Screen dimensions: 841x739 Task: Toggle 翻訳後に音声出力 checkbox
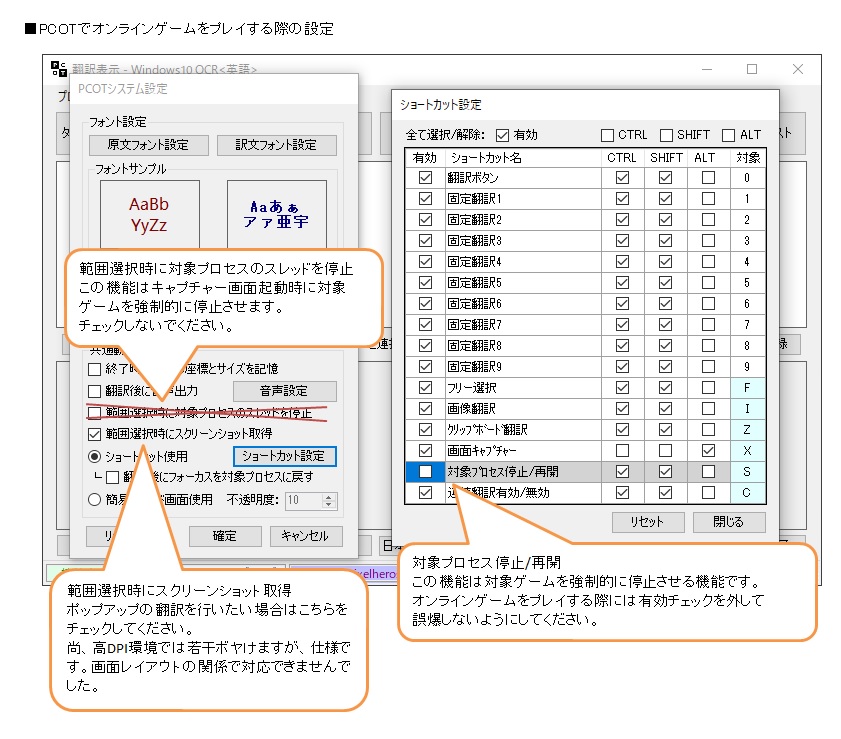point(94,391)
